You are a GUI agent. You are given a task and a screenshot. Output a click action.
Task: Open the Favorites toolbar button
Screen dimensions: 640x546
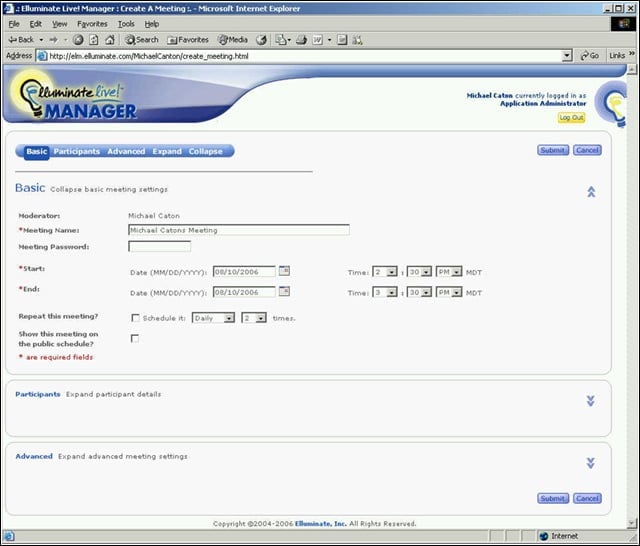point(188,40)
